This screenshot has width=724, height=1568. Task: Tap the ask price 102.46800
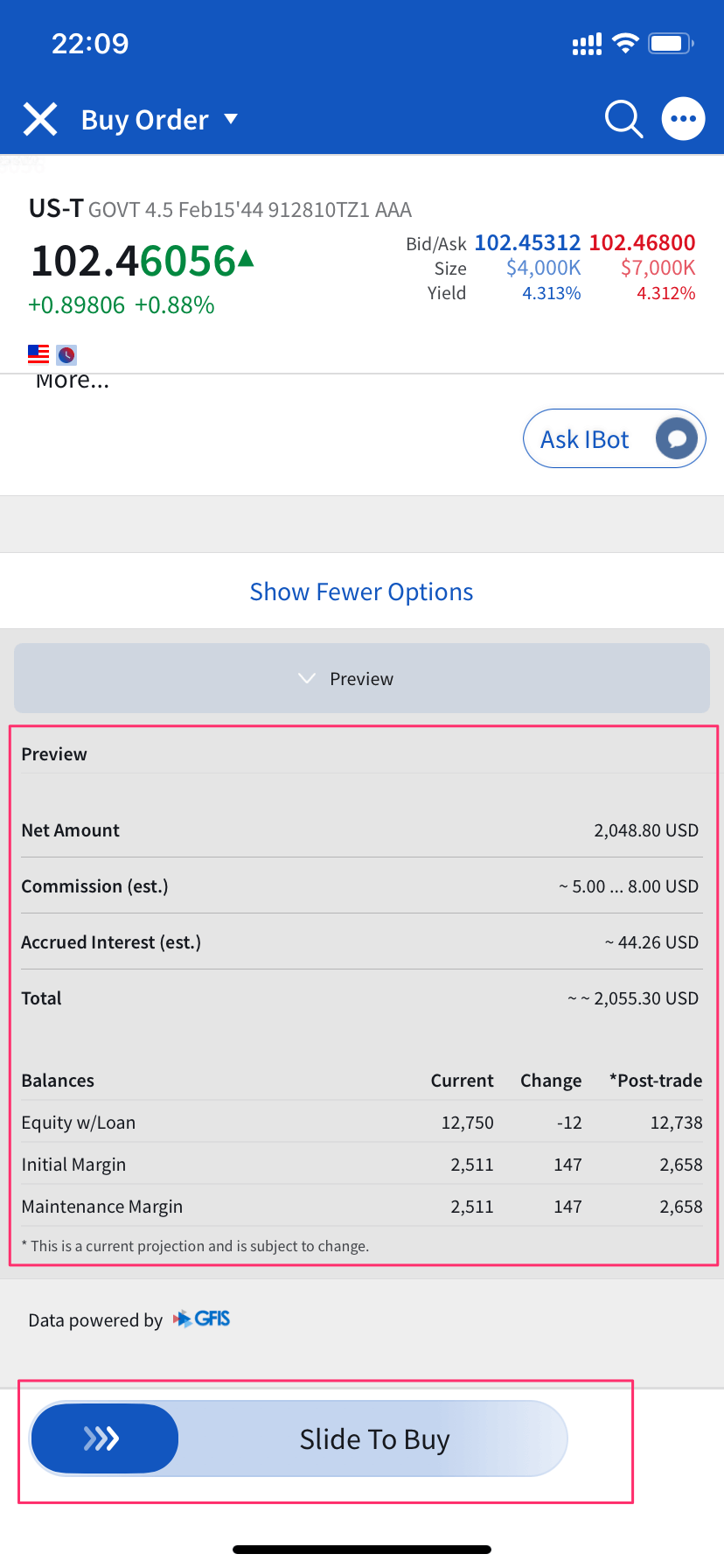(642, 242)
